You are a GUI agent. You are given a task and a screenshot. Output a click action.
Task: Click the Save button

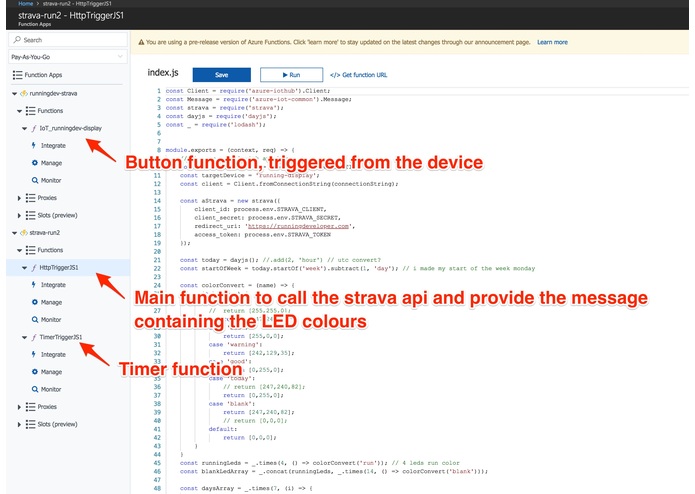pos(222,75)
